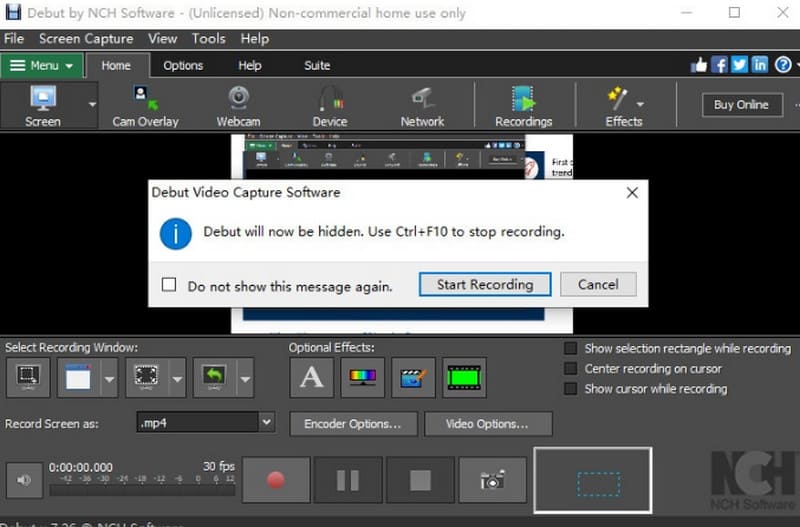Open the Recordings list
Viewport: 800px width, 527px height.
[523, 106]
